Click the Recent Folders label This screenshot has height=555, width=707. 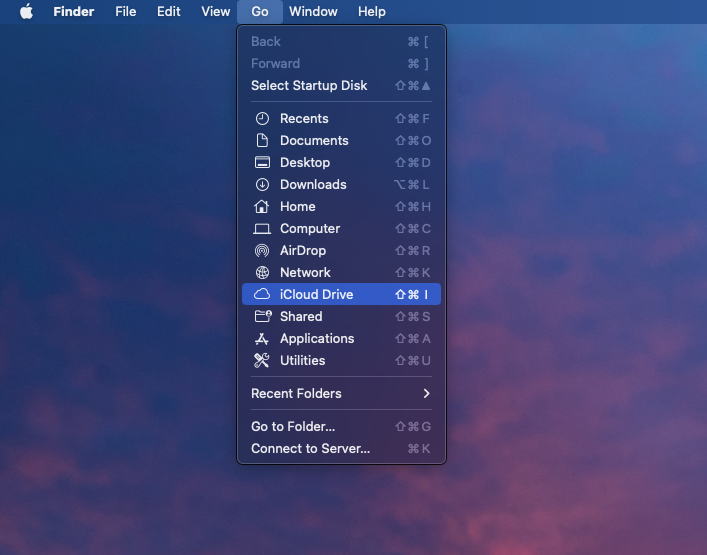(296, 394)
